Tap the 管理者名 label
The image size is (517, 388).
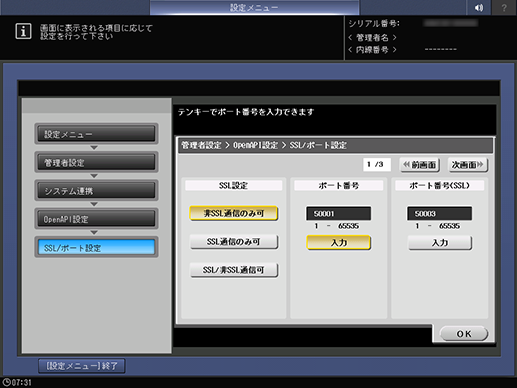[372, 37]
